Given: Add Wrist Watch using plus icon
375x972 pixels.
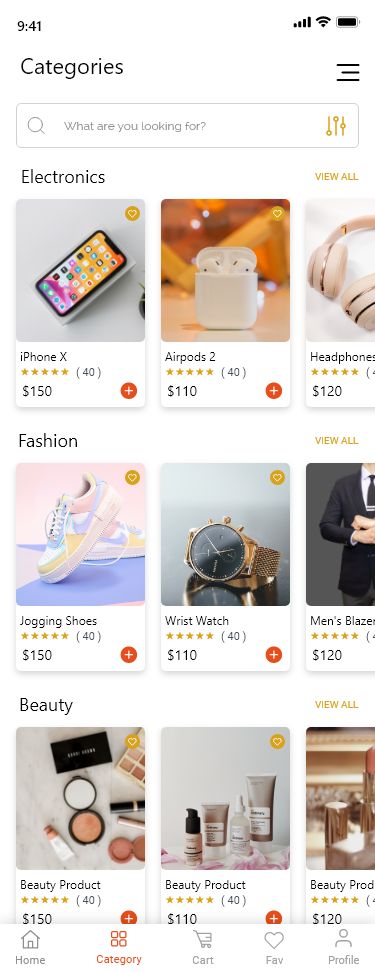Looking at the screenshot, I should tap(273, 655).
